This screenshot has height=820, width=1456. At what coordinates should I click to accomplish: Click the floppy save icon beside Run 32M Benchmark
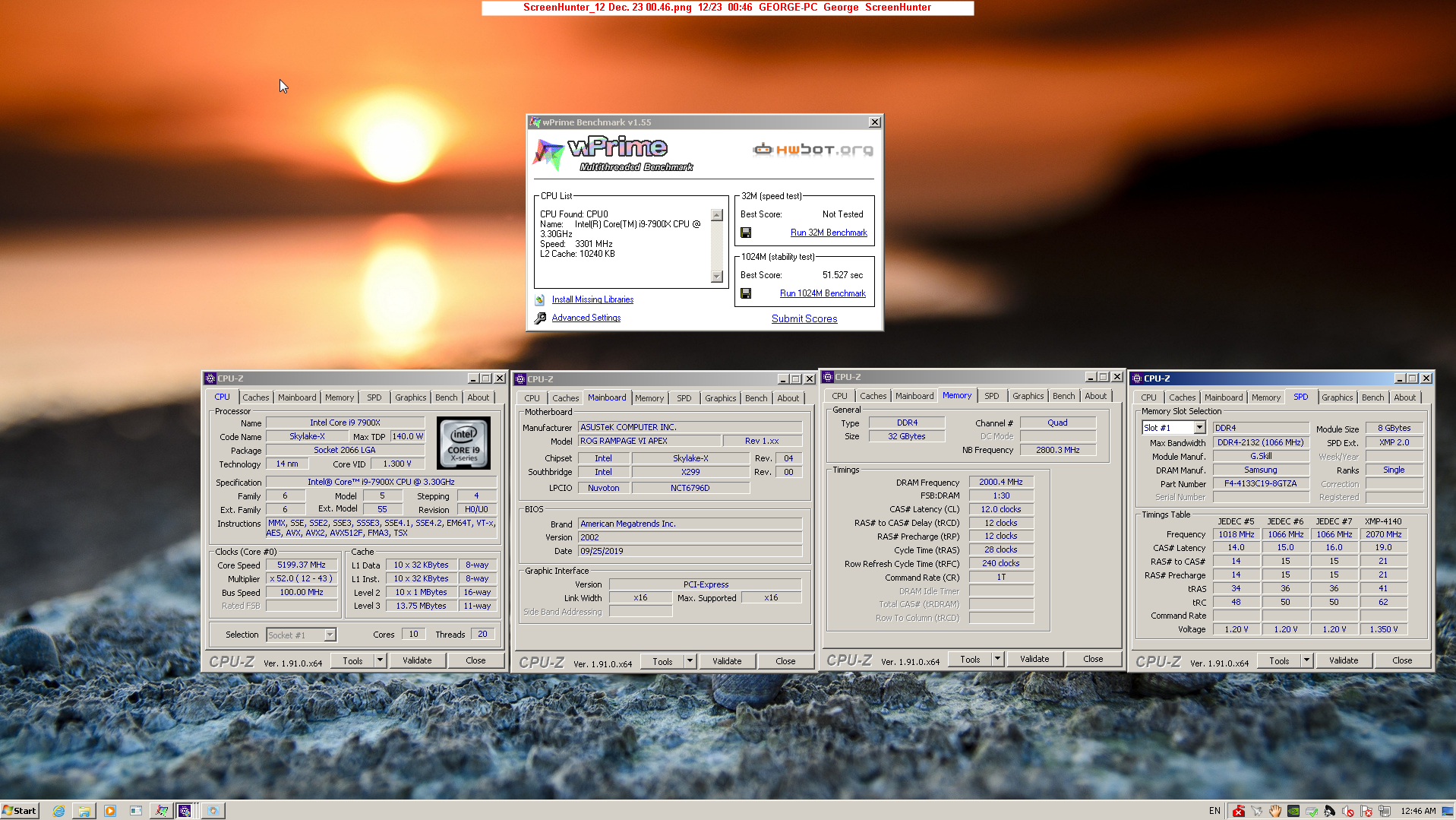tap(746, 233)
